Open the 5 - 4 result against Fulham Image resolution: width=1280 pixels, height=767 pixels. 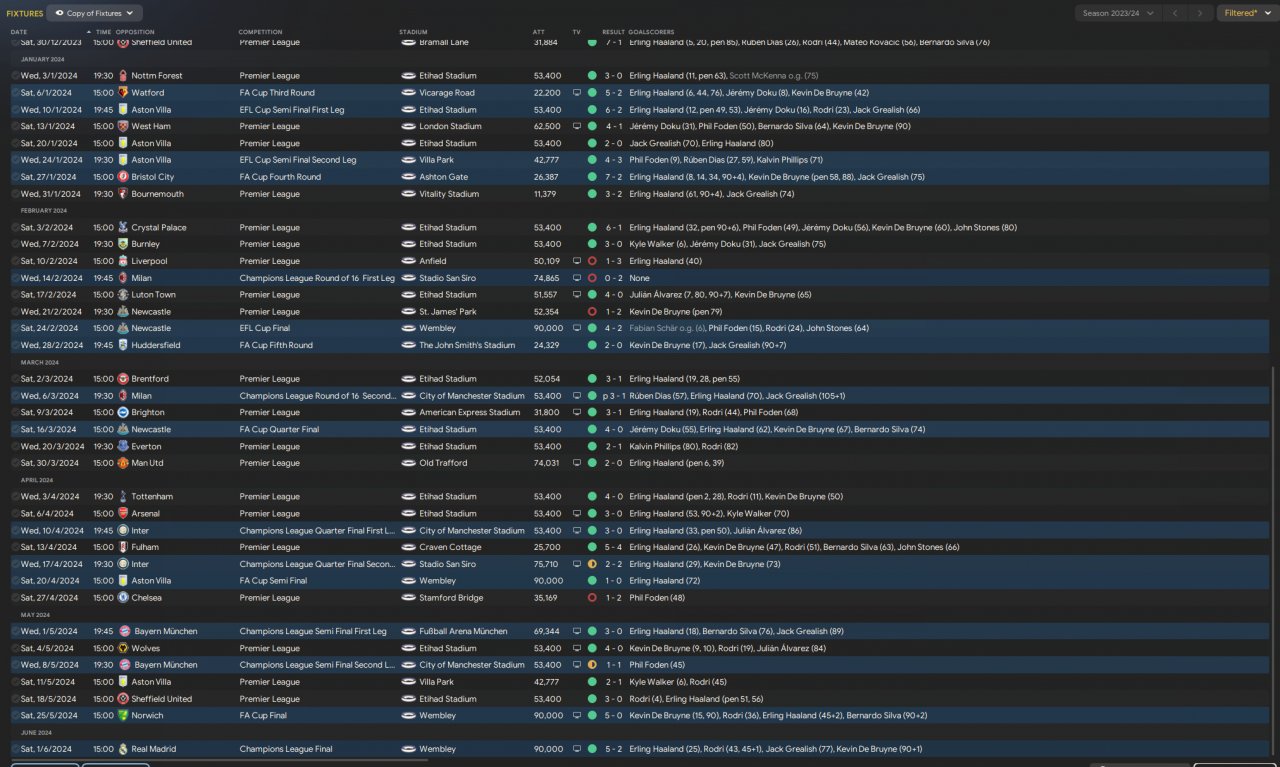[x=613, y=547]
